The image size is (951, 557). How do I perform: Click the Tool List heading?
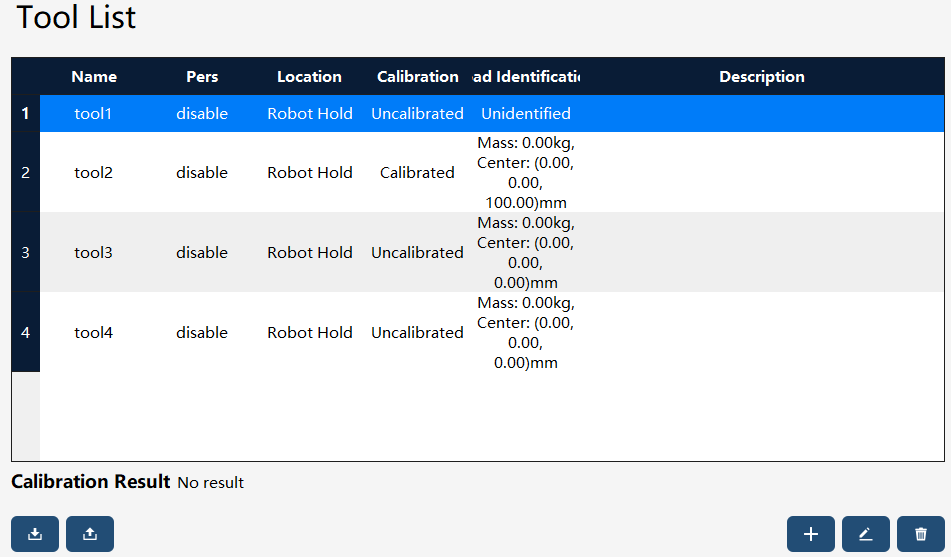coord(76,17)
